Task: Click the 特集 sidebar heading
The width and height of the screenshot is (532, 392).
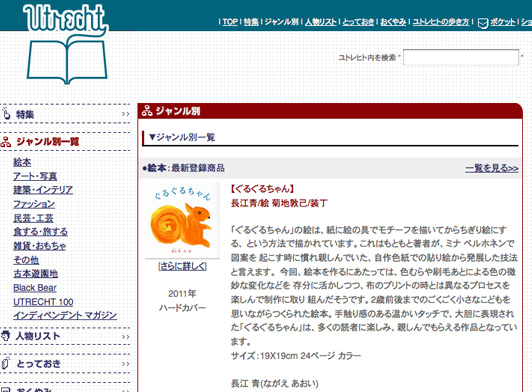Action: (25, 114)
